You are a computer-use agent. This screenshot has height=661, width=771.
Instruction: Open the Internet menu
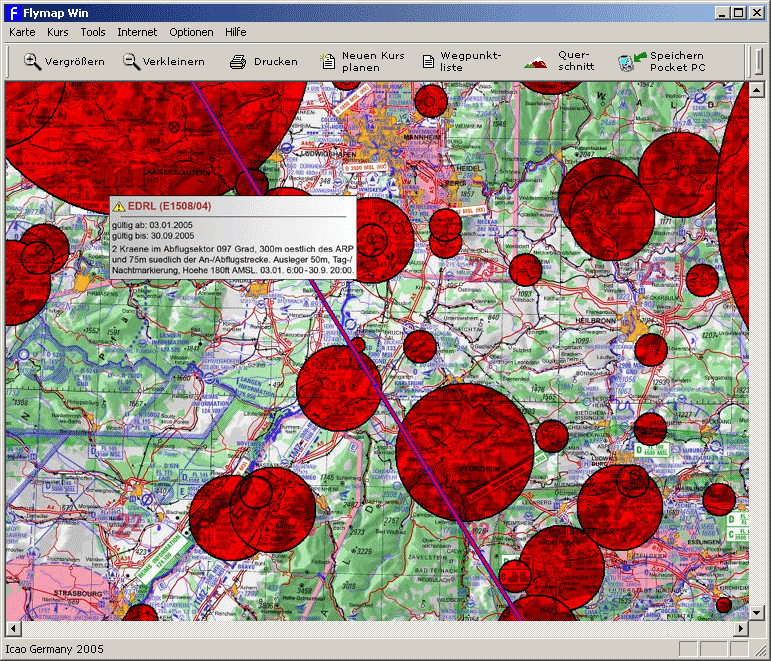(137, 32)
